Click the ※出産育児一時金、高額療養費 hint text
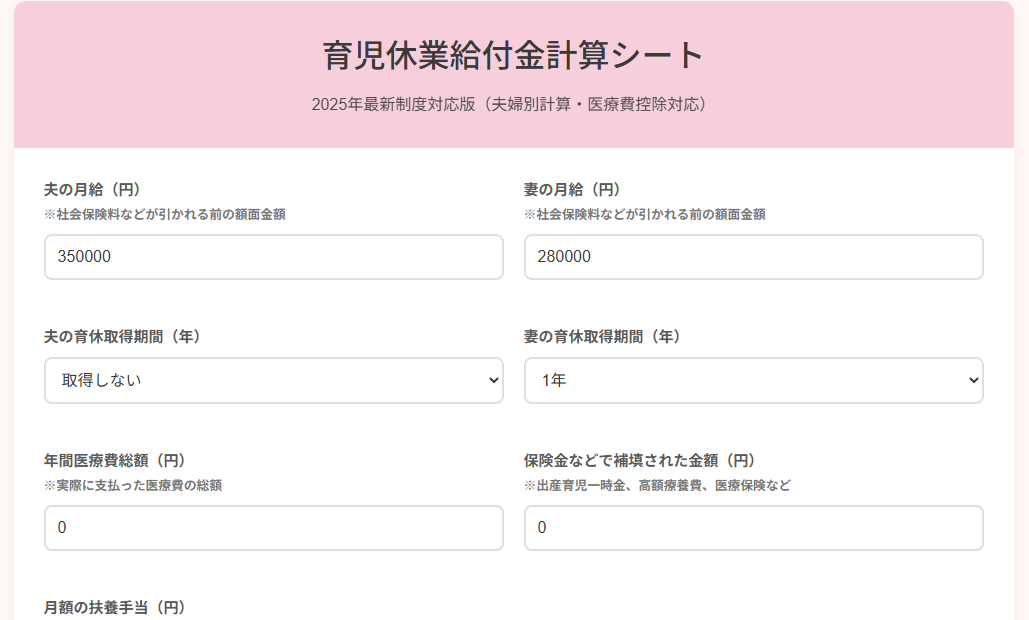 658,485
